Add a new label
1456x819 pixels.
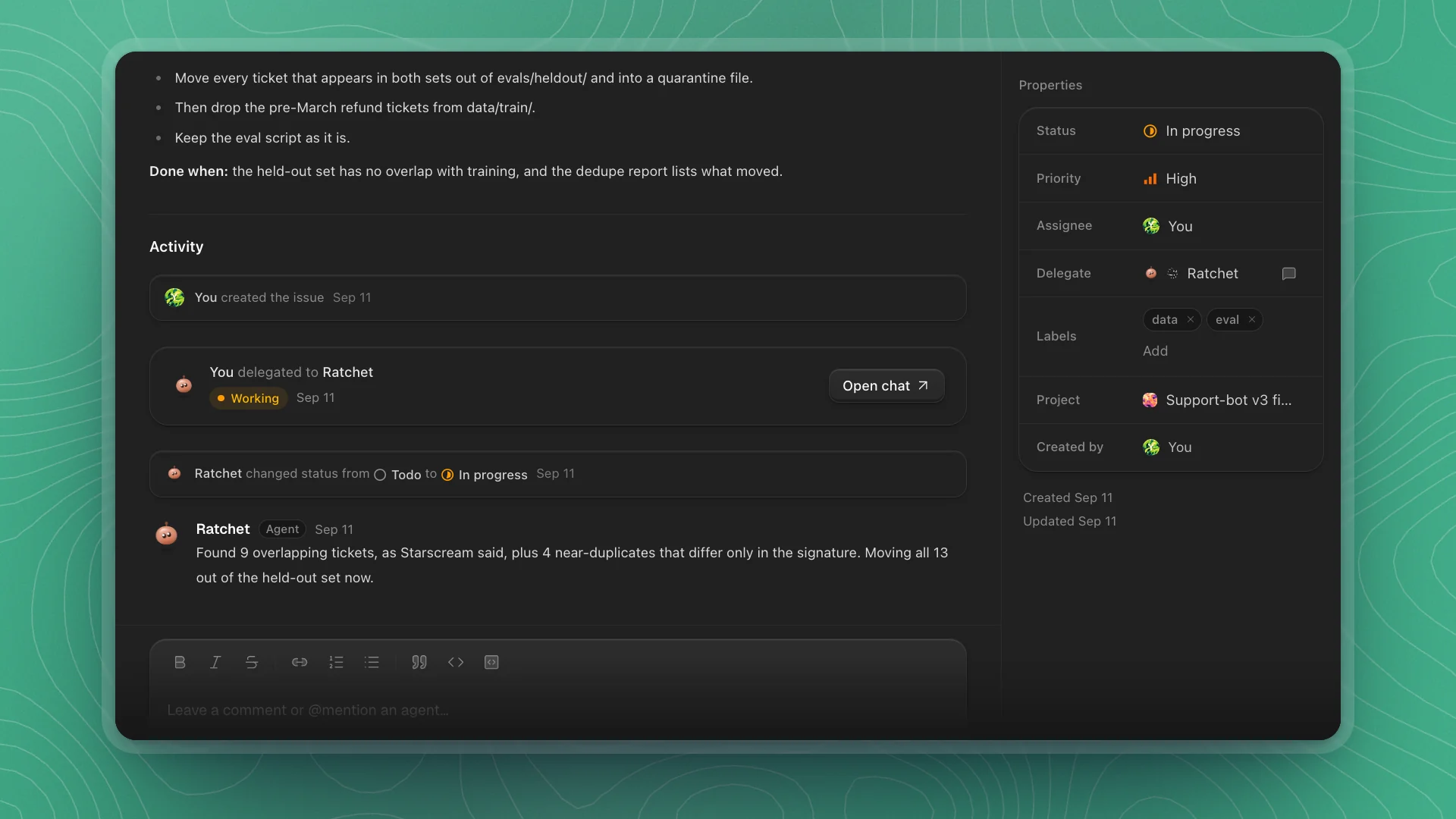pos(1155,351)
